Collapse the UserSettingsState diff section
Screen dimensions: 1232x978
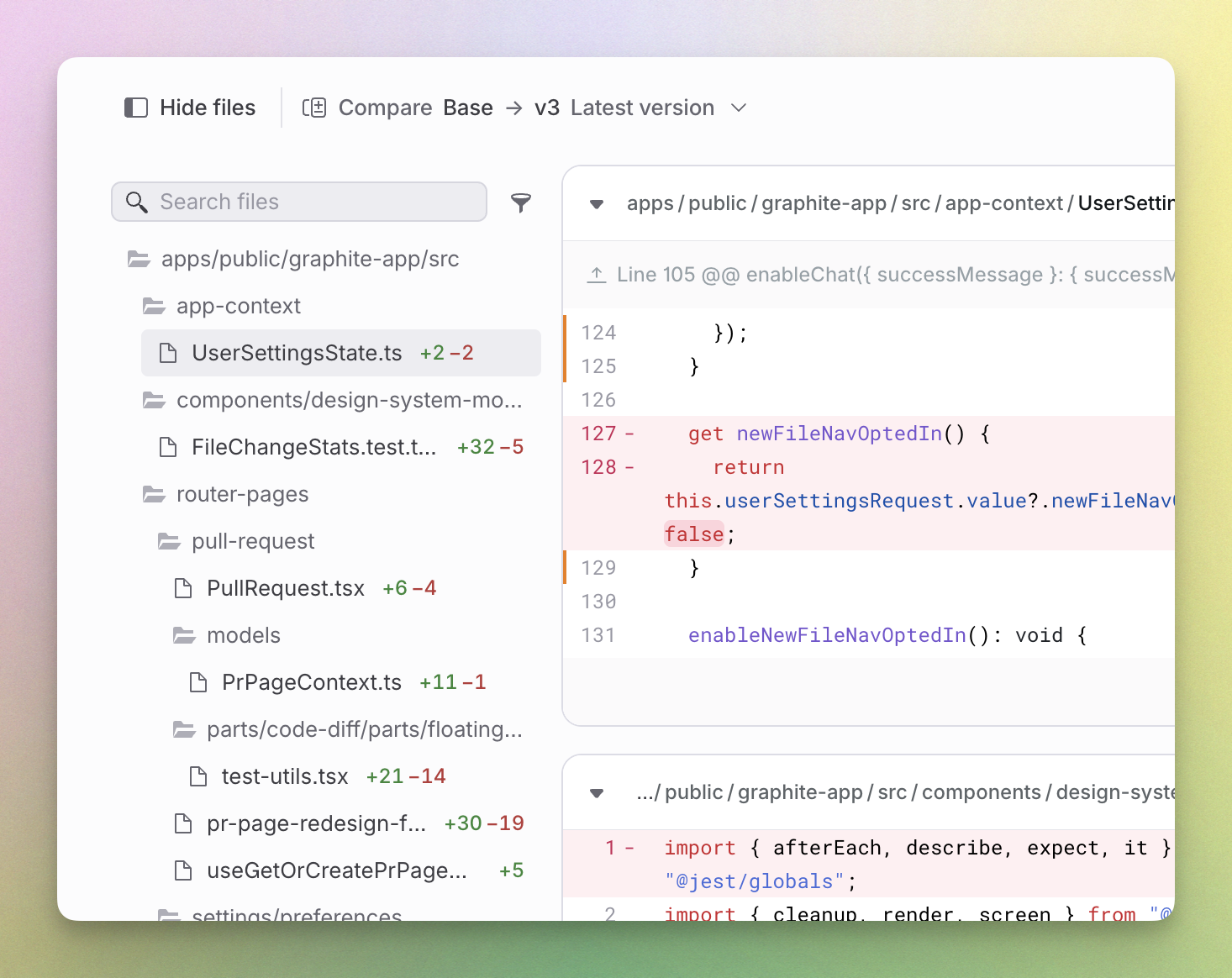click(x=596, y=204)
